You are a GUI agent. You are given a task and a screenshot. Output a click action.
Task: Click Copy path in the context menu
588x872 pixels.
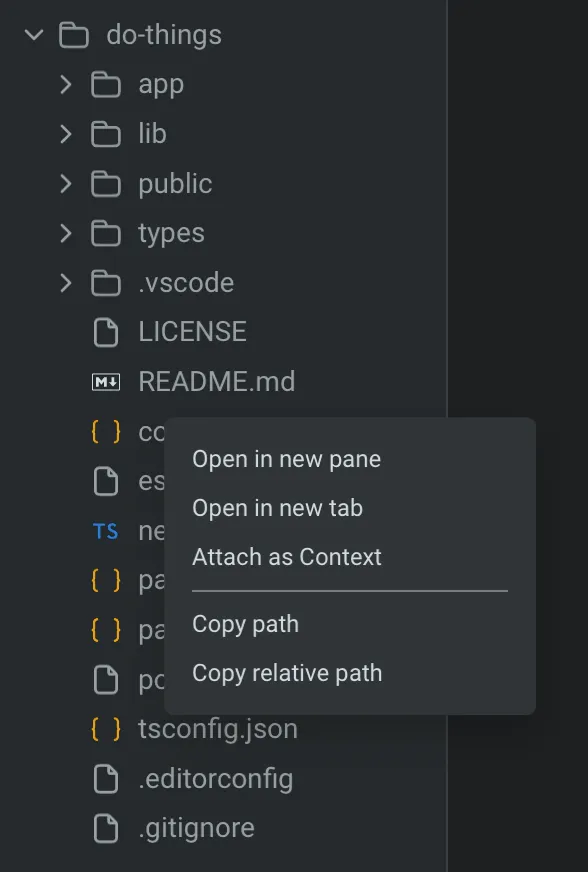click(x=245, y=624)
